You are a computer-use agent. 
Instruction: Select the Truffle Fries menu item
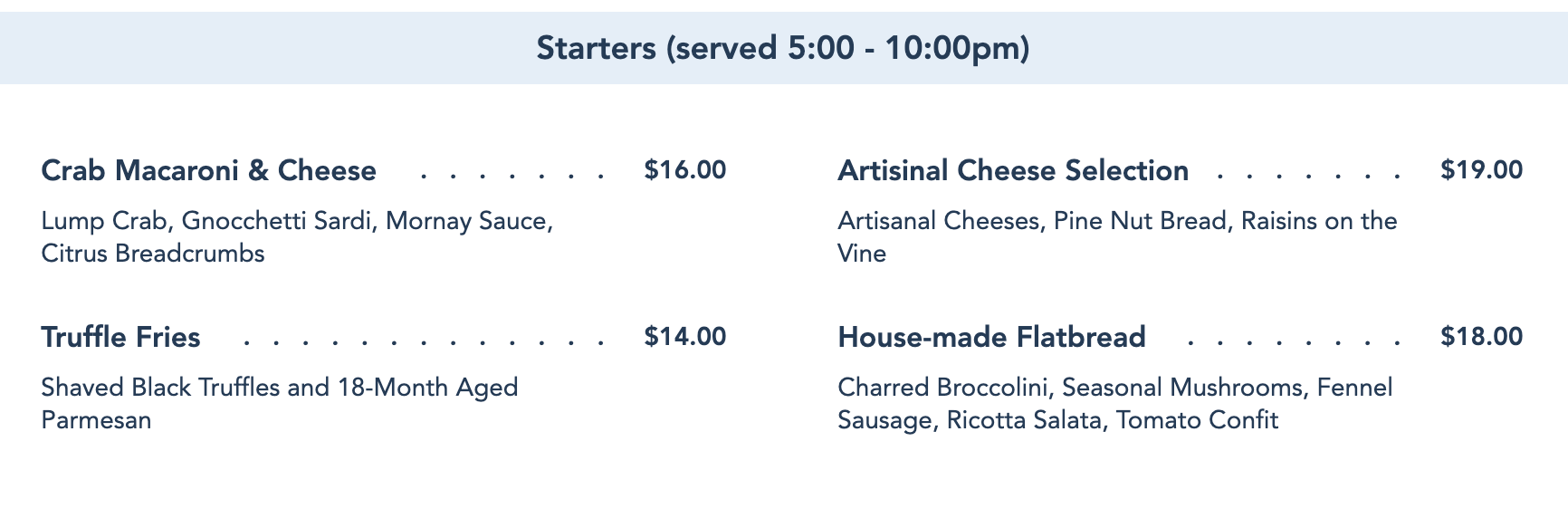pos(121,337)
